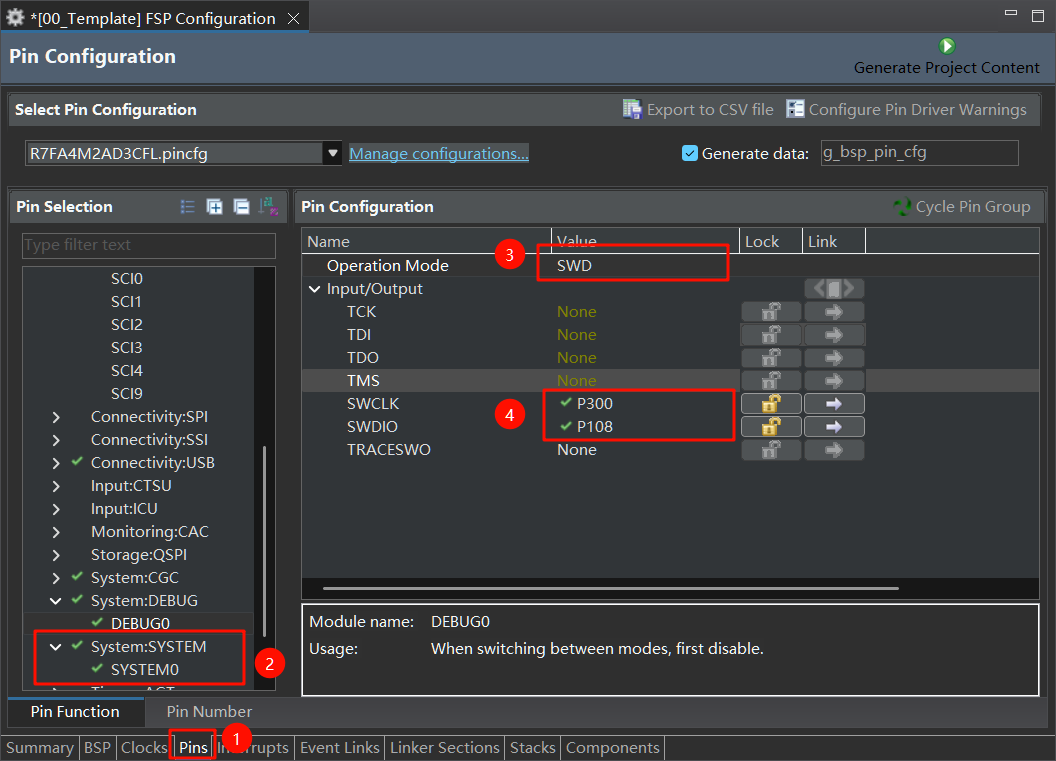The image size is (1056, 761).
Task: Click the lock icon in the TDO row
Action: 771,358
